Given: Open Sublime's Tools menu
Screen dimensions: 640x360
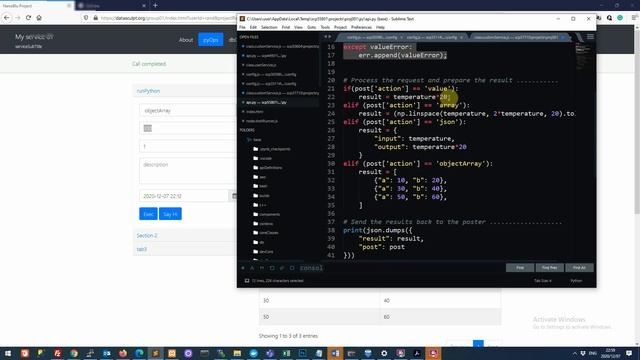Looking at the screenshot, I should click(x=325, y=27).
